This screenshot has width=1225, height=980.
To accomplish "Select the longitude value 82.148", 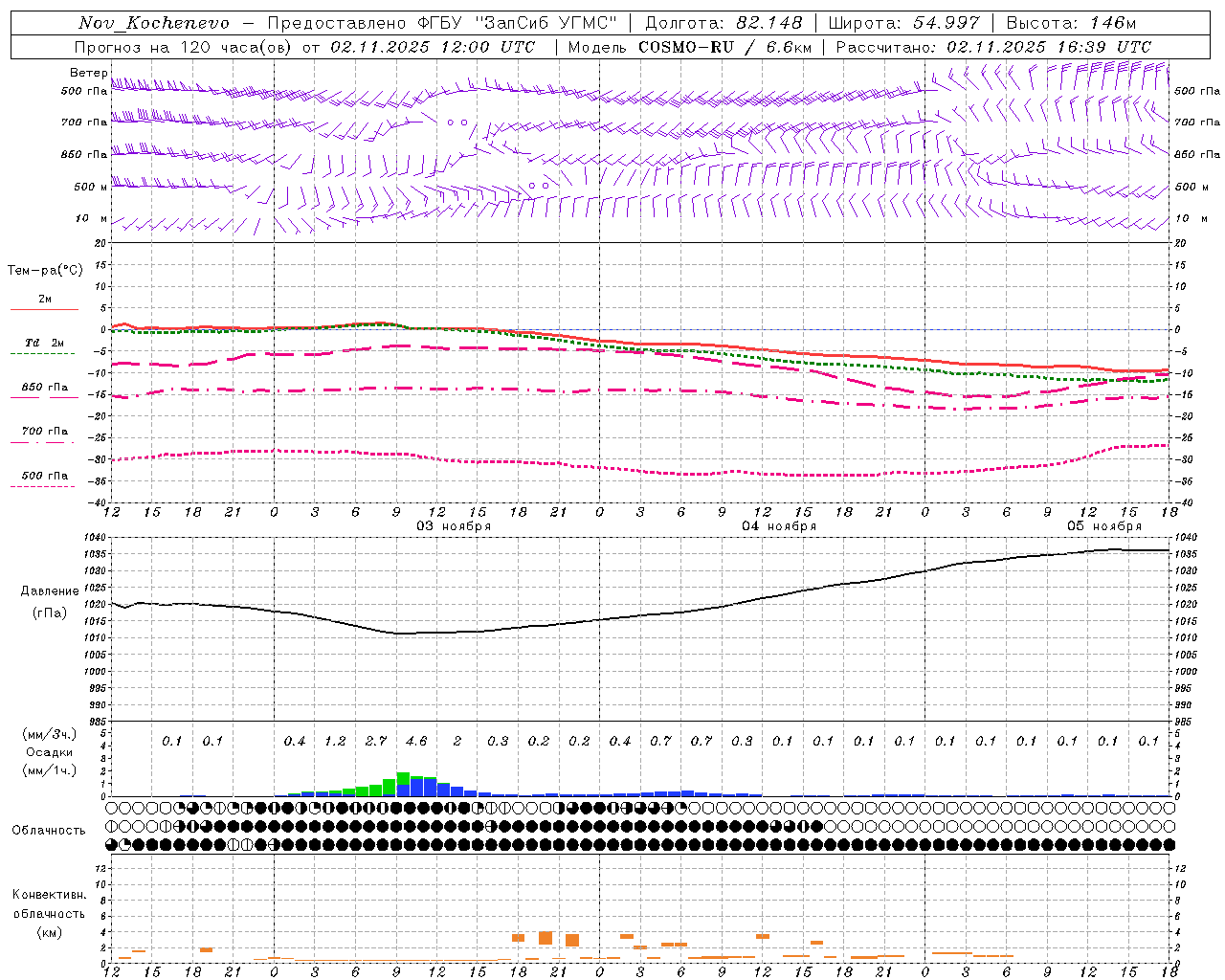I will (x=769, y=23).
